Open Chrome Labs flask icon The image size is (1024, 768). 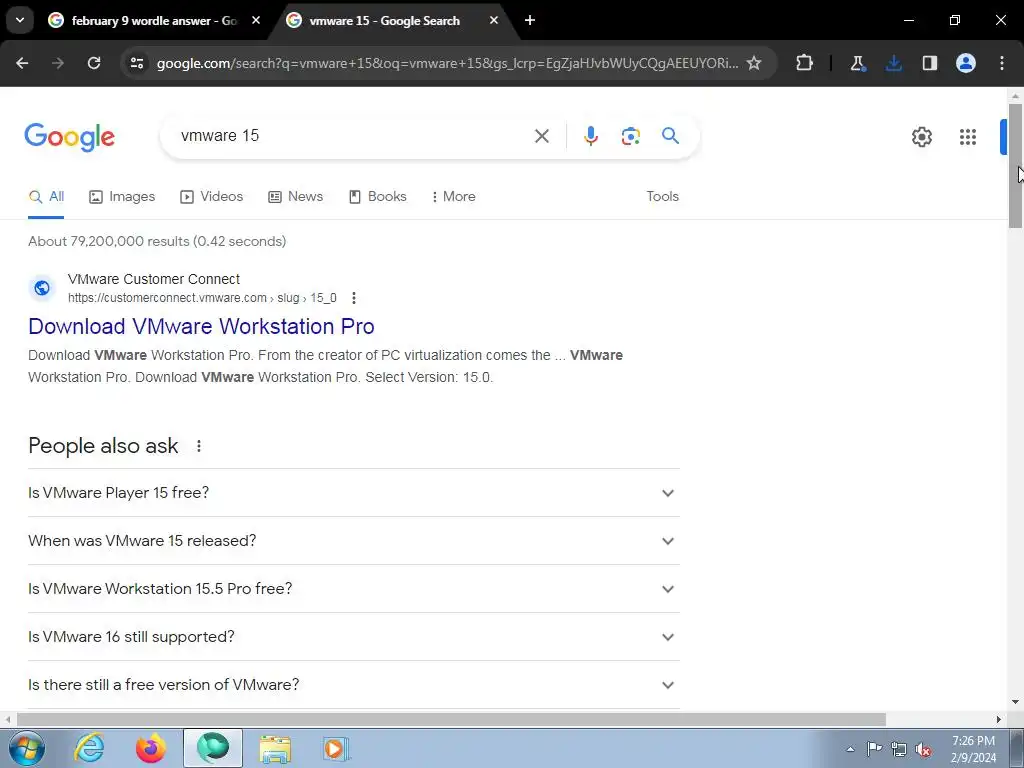pyautogui.click(x=857, y=63)
